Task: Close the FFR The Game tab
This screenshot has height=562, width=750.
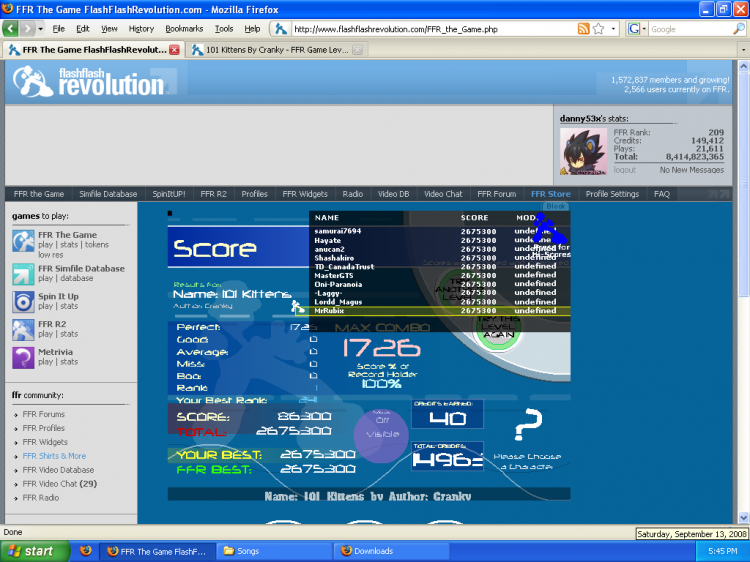Action: coord(174,50)
